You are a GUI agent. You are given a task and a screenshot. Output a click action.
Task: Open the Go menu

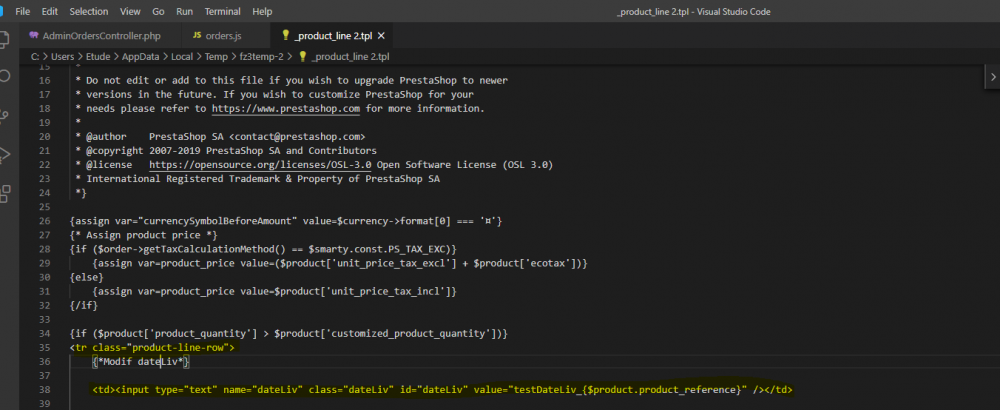158,11
